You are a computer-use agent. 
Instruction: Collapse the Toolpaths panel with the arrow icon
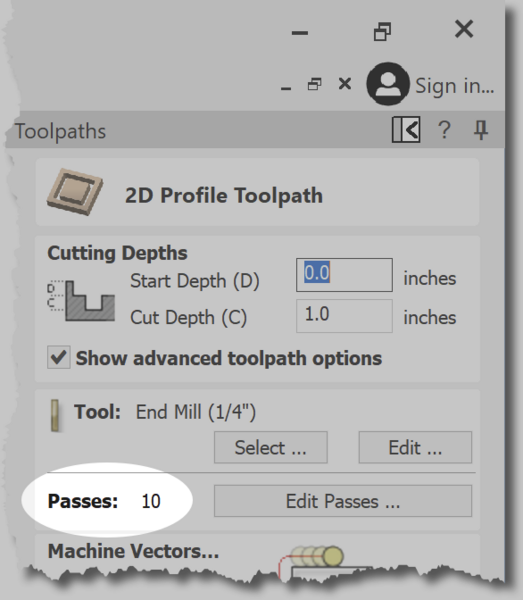point(406,130)
